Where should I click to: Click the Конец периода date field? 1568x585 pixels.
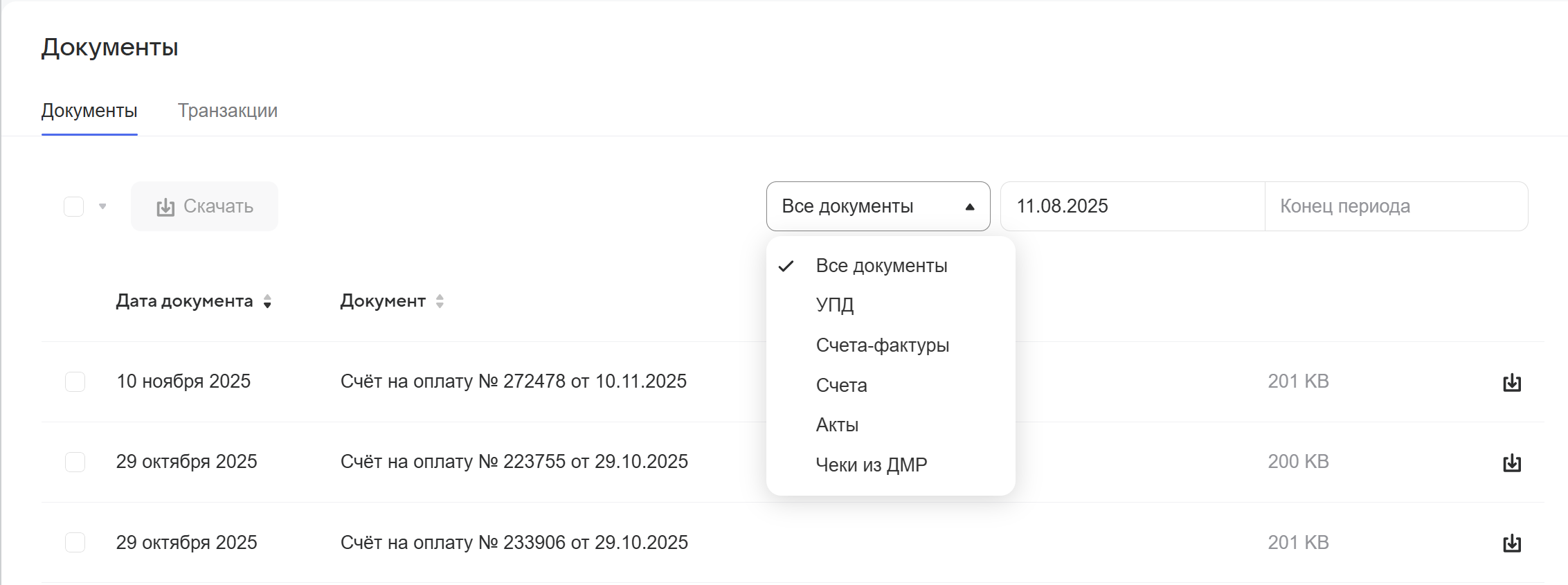tap(1395, 206)
